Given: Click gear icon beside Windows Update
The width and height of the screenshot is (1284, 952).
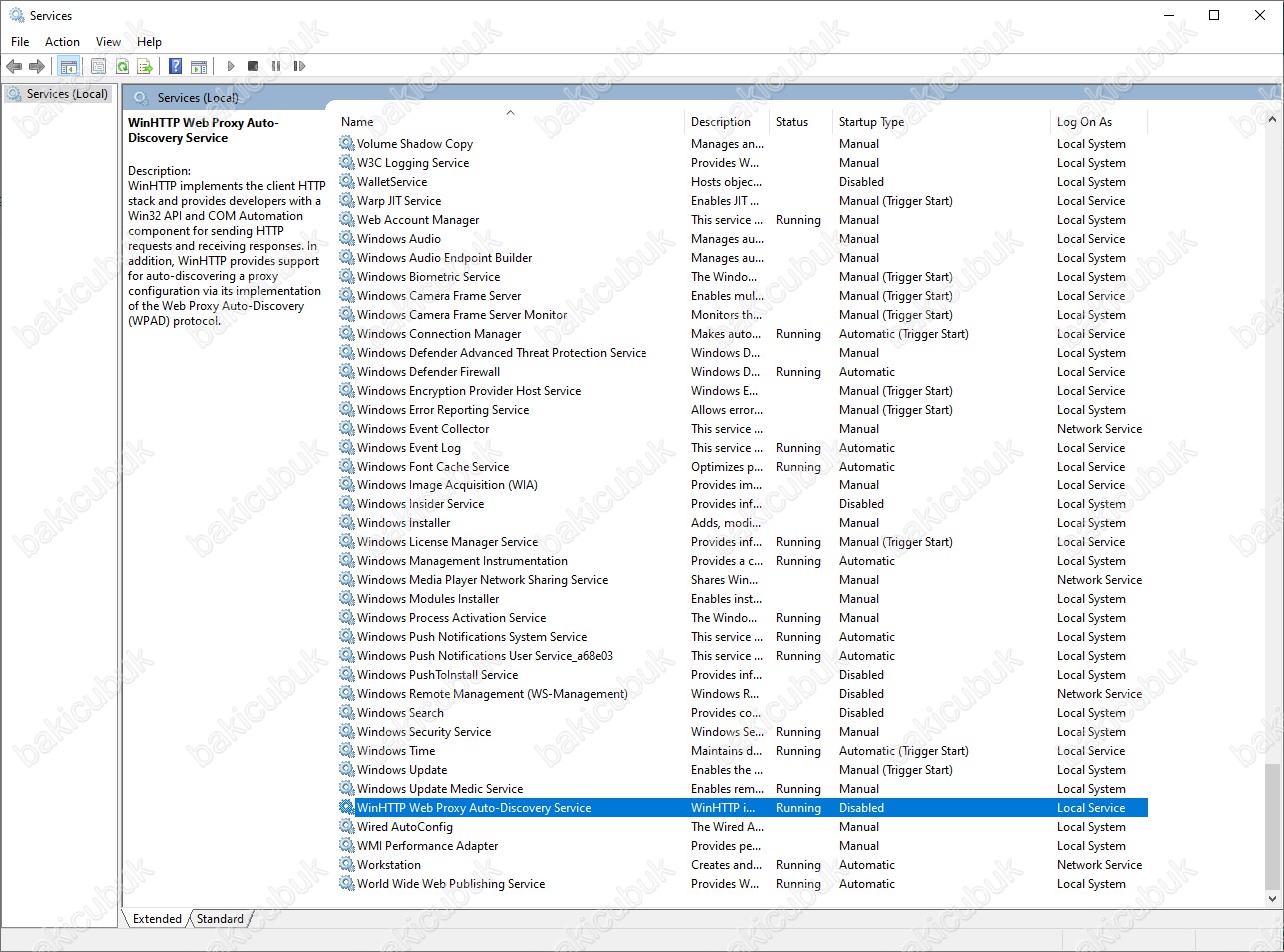Looking at the screenshot, I should 347,770.
